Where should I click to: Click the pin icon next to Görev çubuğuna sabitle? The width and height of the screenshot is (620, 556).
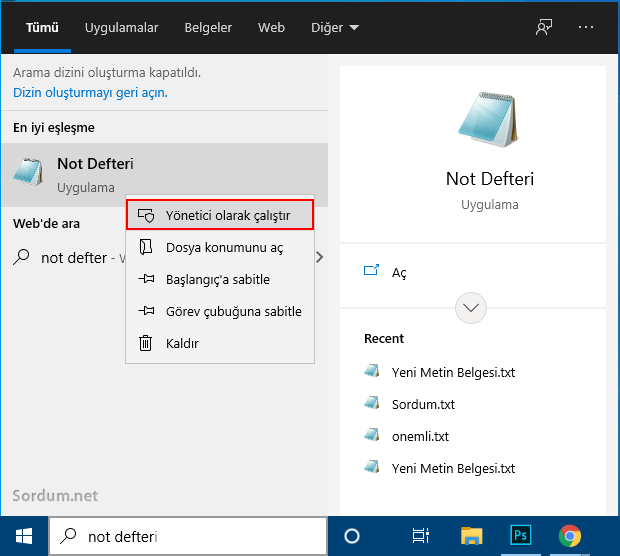click(x=146, y=311)
